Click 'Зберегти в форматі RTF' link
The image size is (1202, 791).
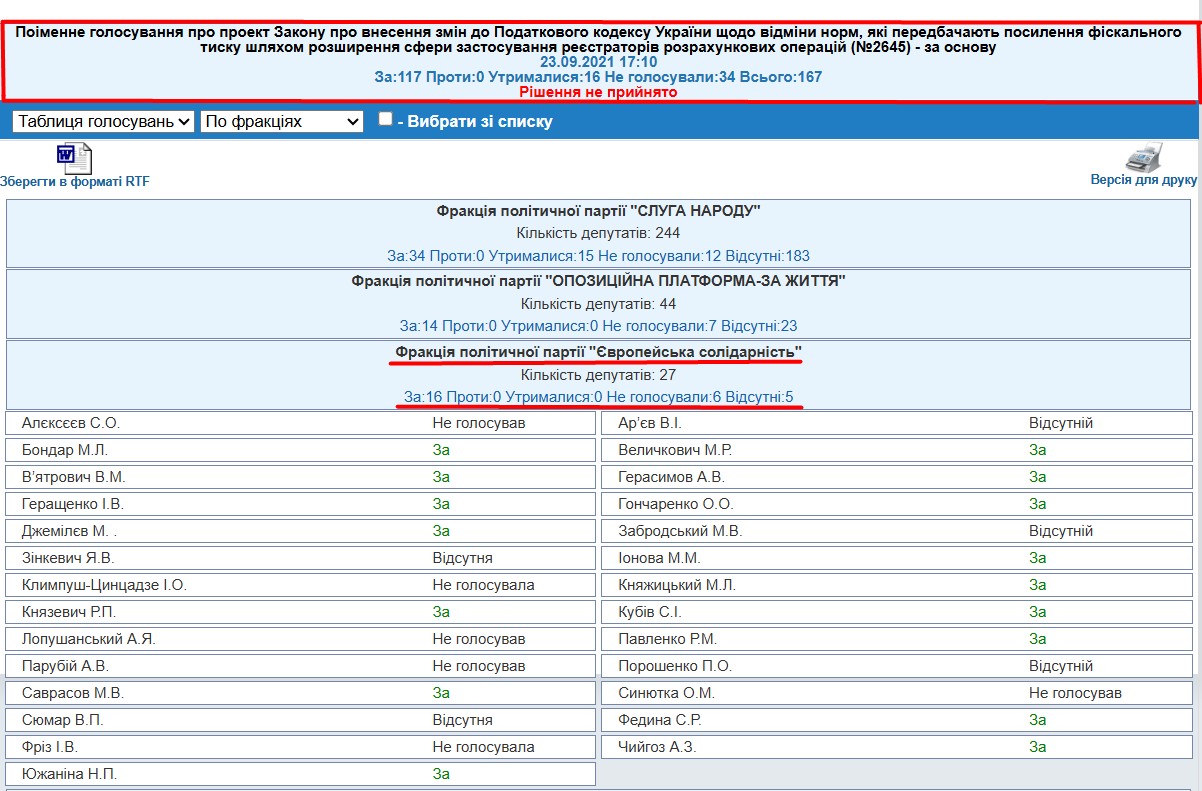[x=75, y=182]
